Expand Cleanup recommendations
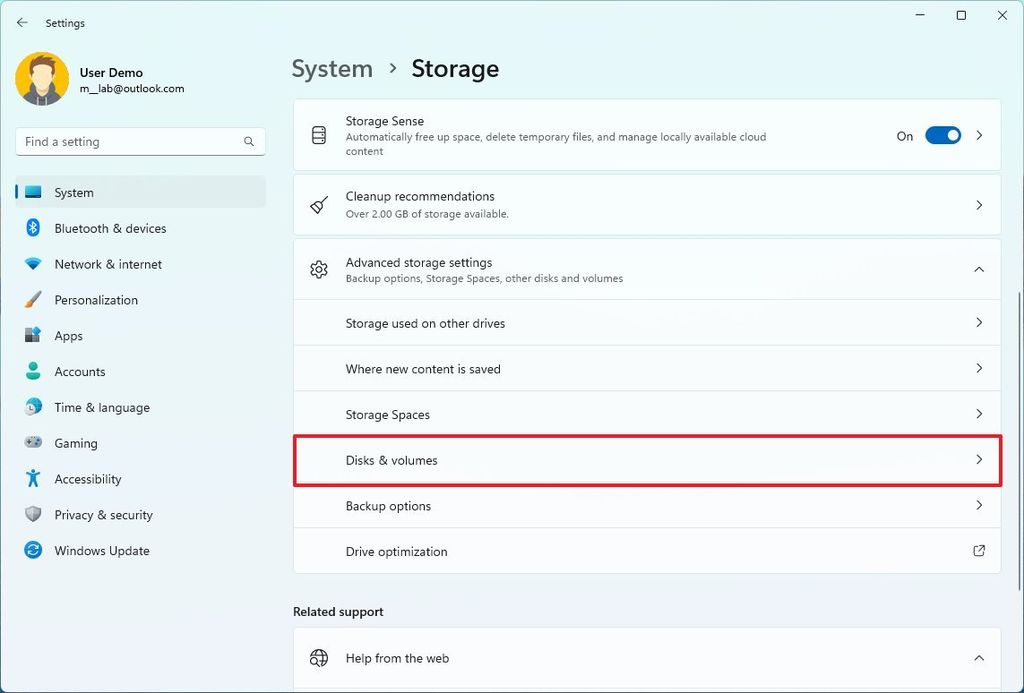Screen dimensions: 1024x693 click(978, 204)
